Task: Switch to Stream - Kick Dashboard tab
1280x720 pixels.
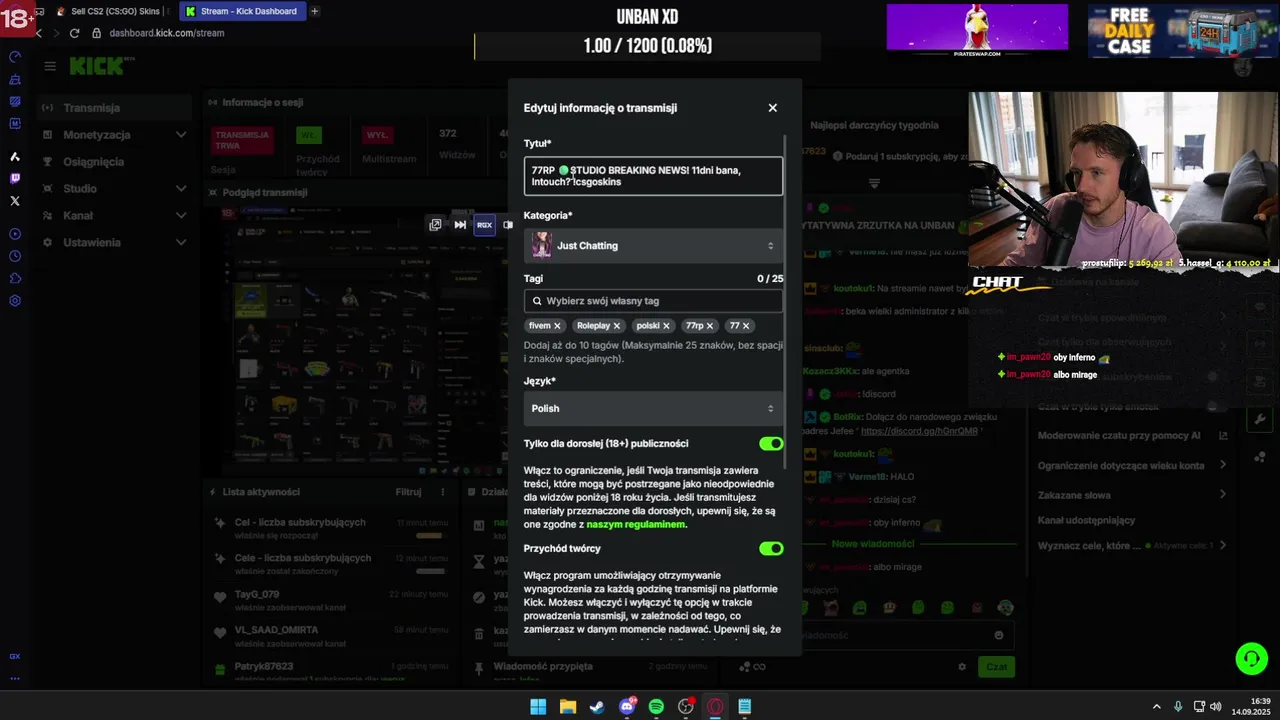Action: click(243, 11)
